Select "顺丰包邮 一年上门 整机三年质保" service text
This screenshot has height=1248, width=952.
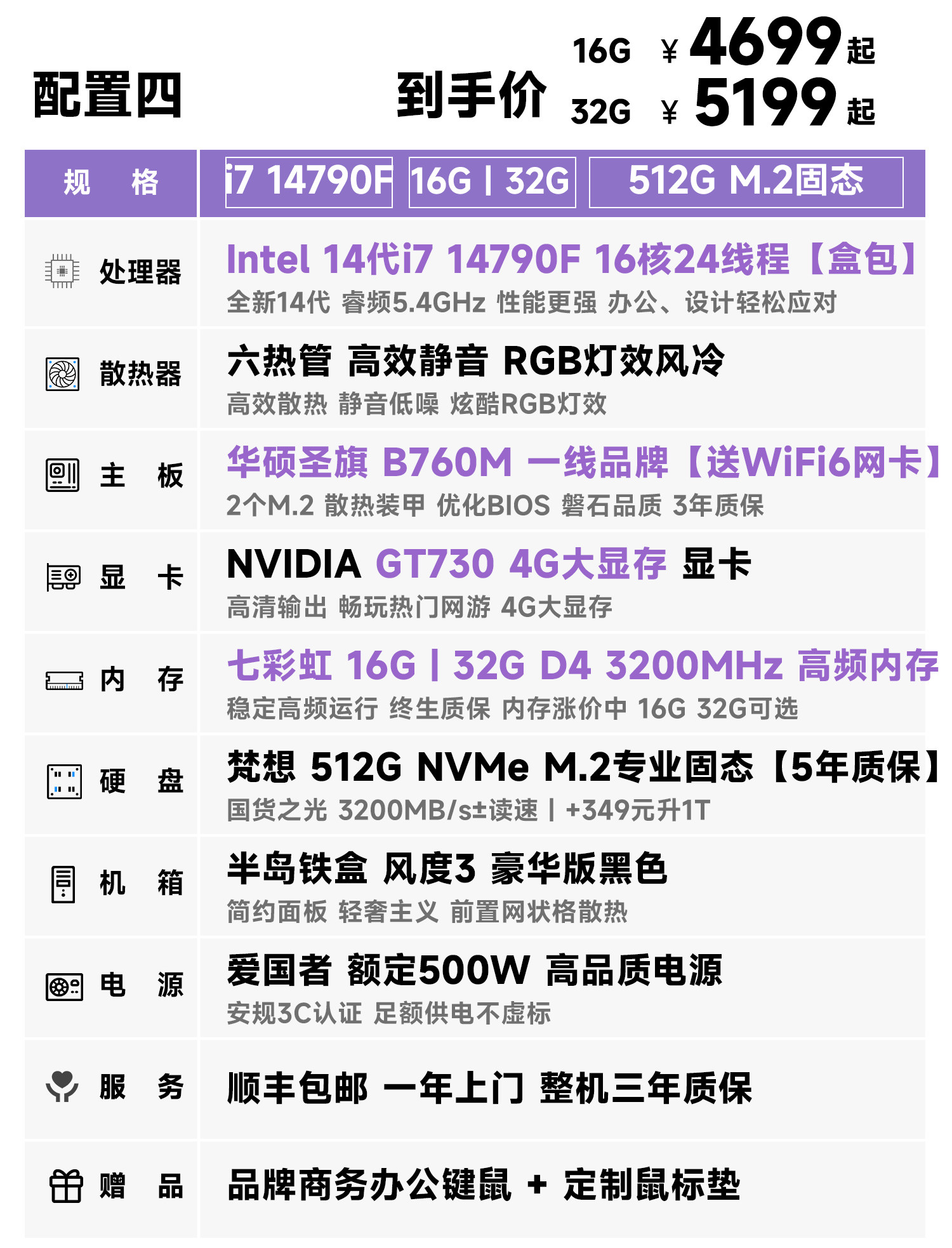(489, 1088)
